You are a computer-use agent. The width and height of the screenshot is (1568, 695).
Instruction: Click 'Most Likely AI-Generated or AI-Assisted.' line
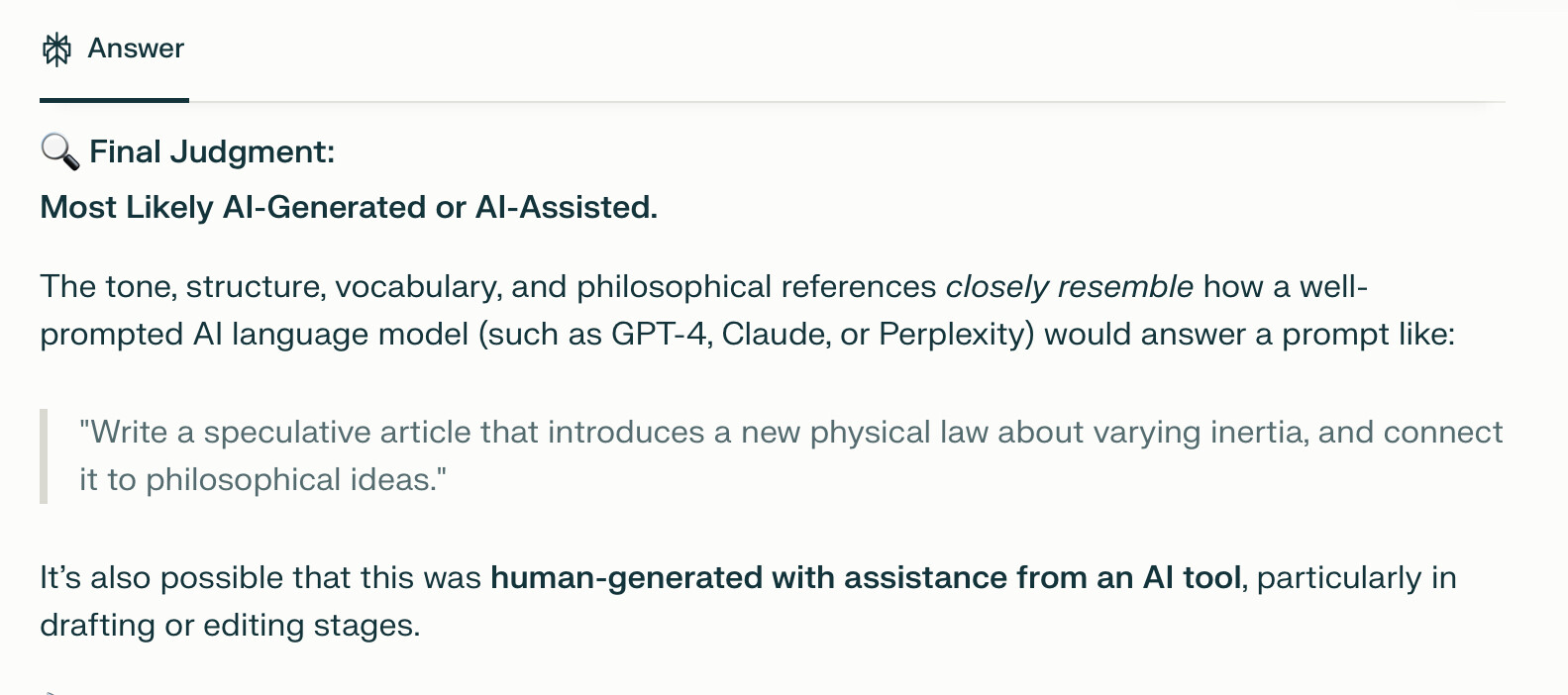tap(349, 207)
